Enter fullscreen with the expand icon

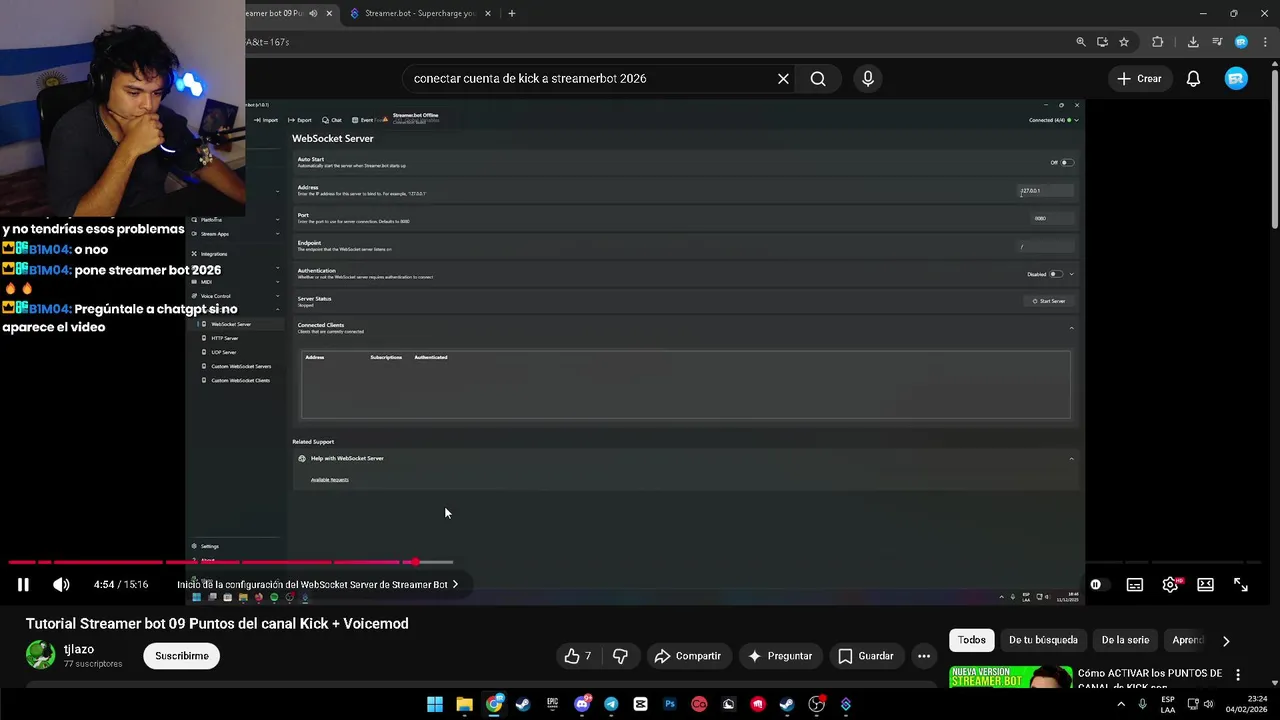(1241, 585)
